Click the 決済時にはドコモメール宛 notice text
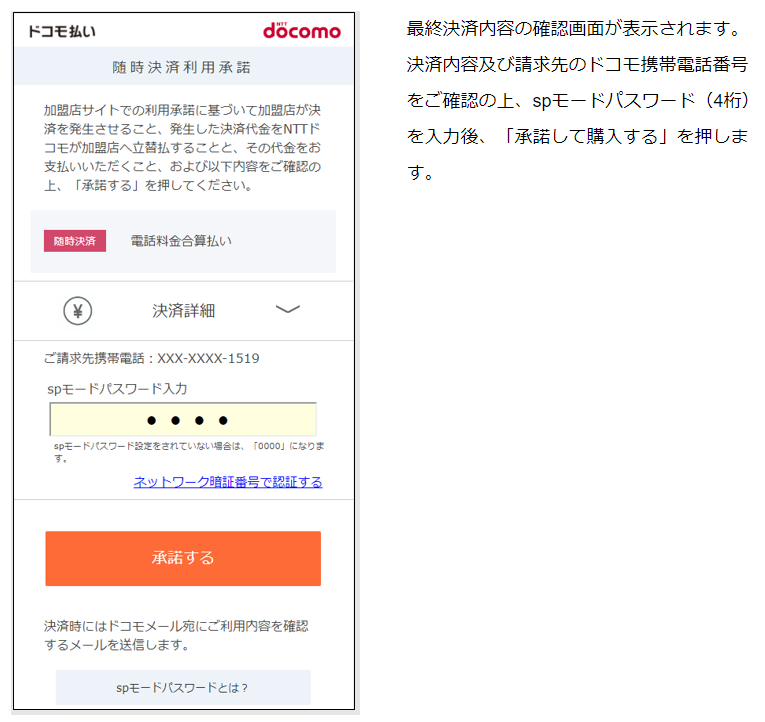Image resolution: width=765 pixels, height=722 pixels. 176,635
